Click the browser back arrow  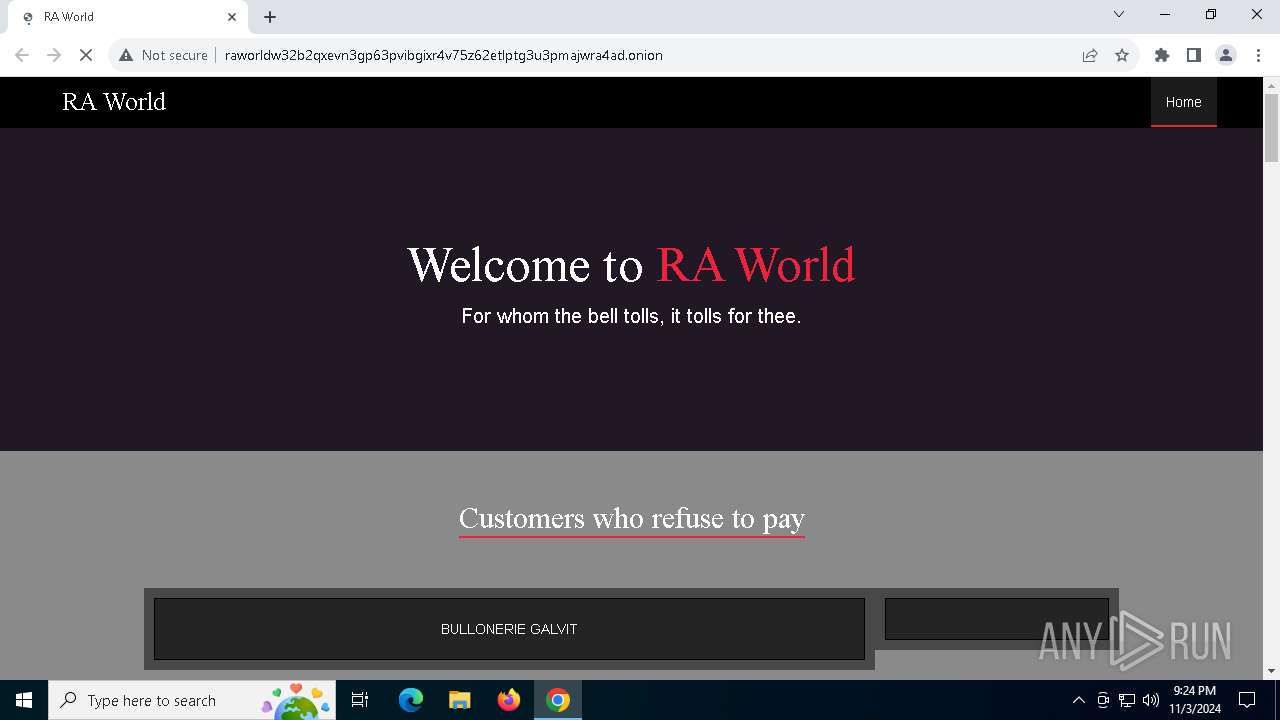[x=22, y=55]
